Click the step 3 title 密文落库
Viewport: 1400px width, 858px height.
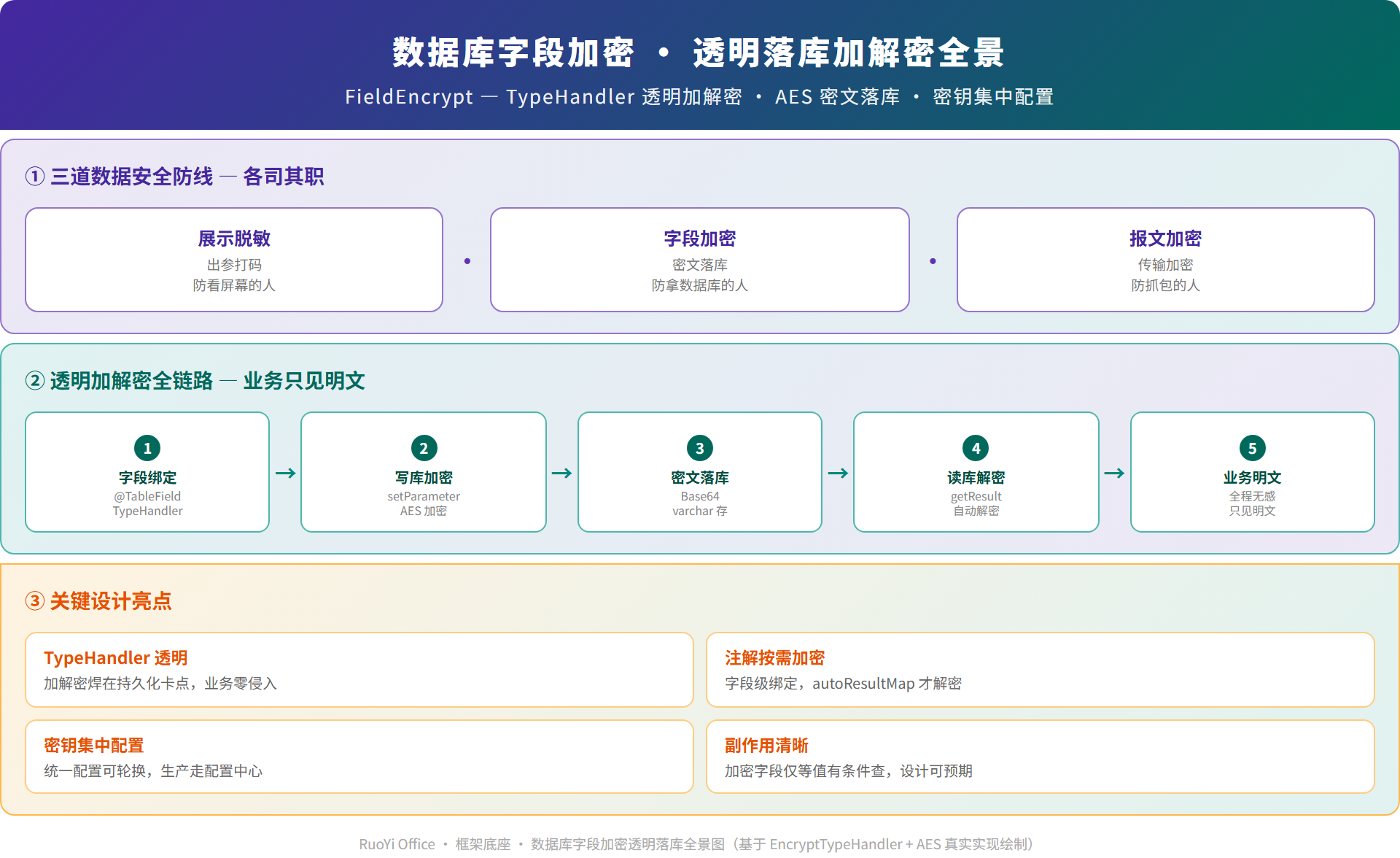(x=700, y=478)
